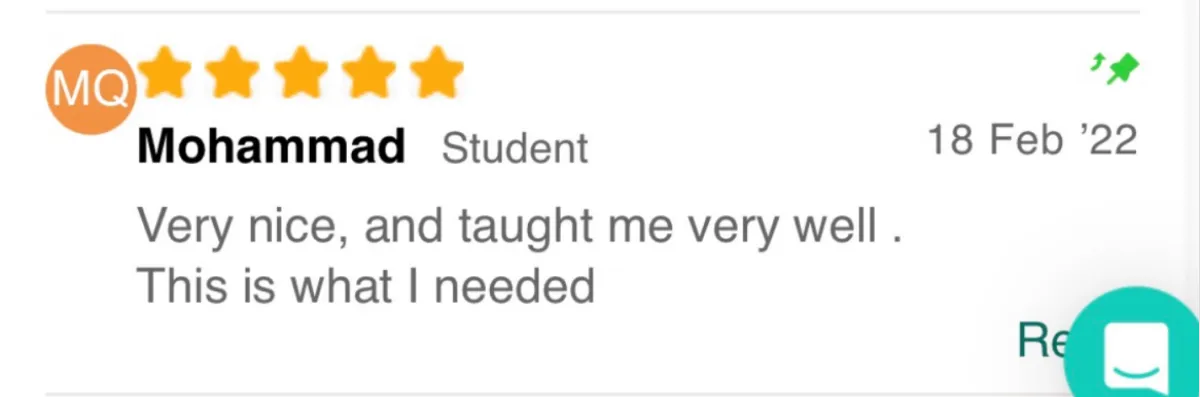The height and width of the screenshot is (397, 1200).
Task: Click the word 'taught' in the review
Action: coord(523,228)
